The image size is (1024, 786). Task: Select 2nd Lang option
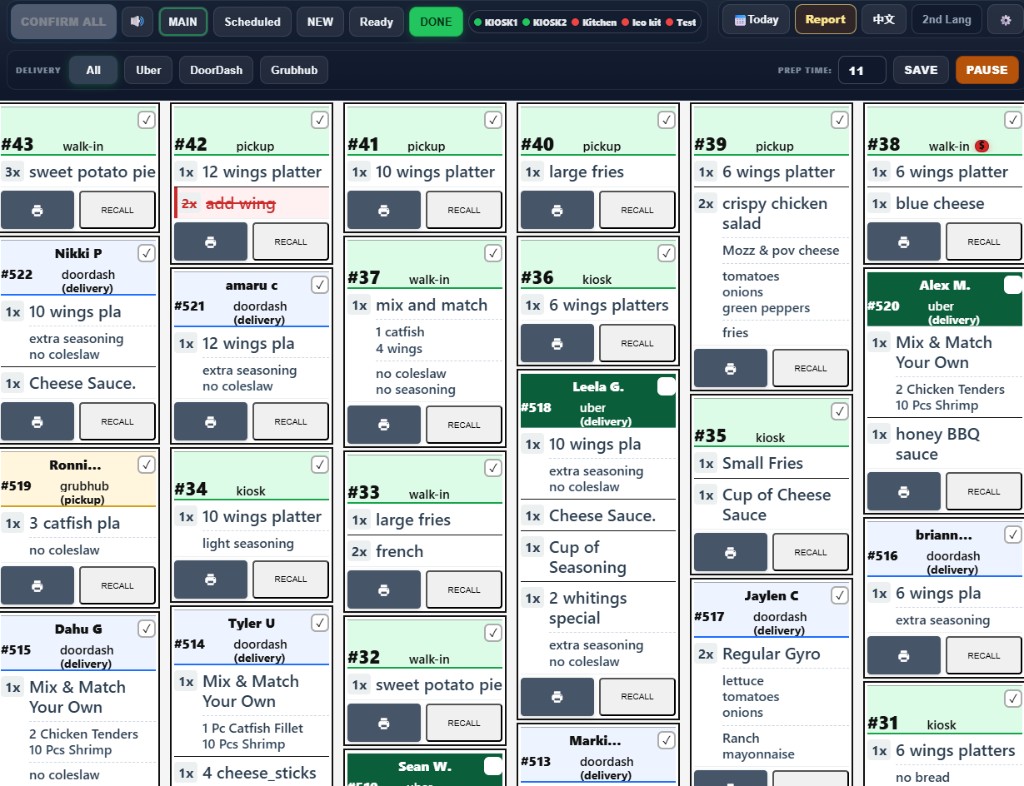click(946, 20)
